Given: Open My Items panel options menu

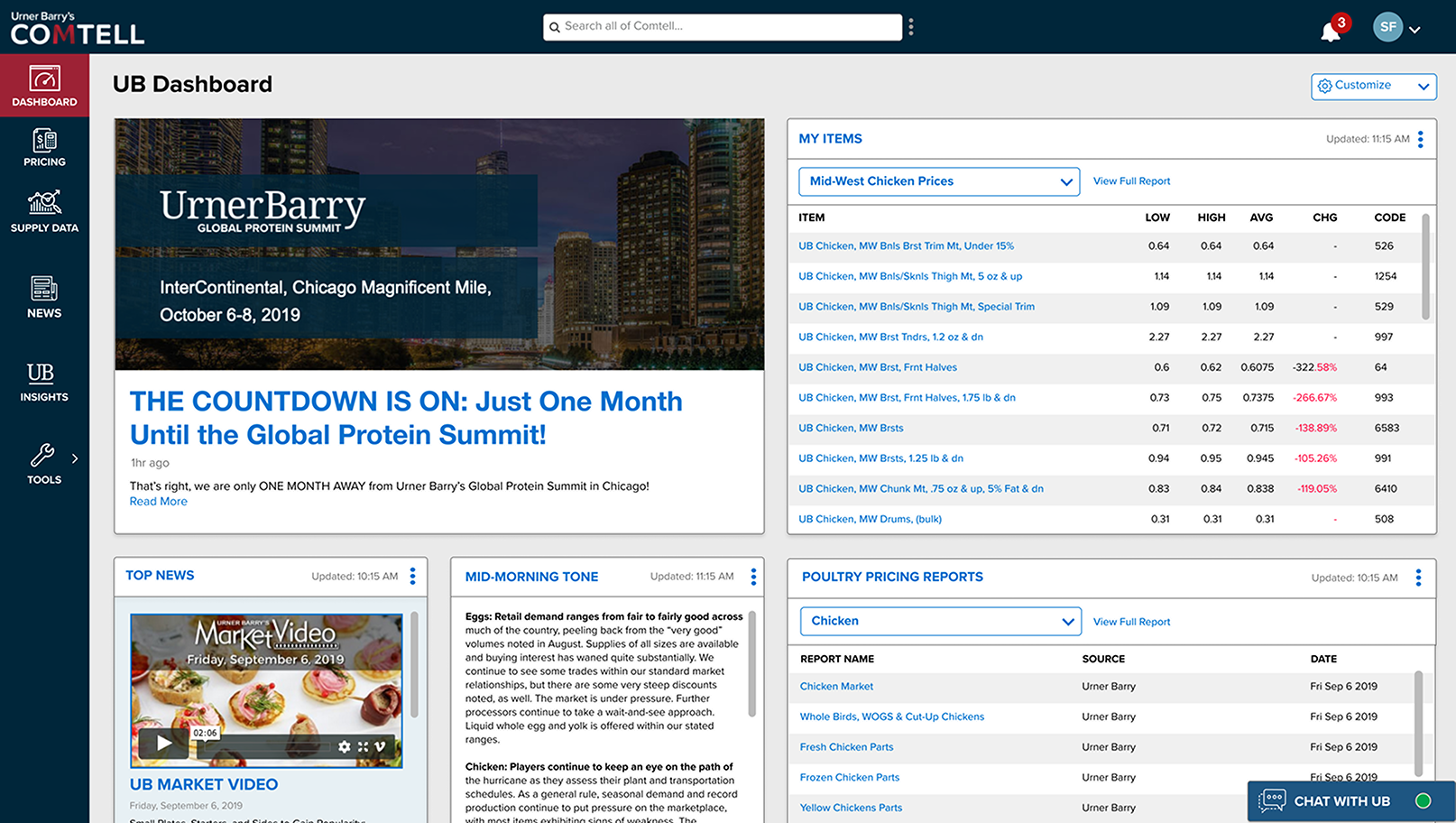Looking at the screenshot, I should [1420, 139].
